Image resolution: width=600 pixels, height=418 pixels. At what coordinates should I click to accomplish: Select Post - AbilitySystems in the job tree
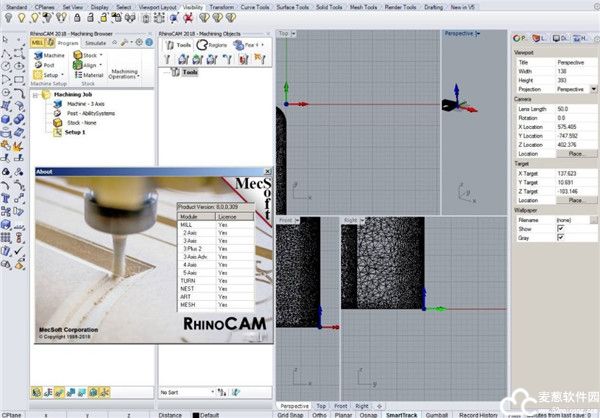pyautogui.click(x=91, y=113)
